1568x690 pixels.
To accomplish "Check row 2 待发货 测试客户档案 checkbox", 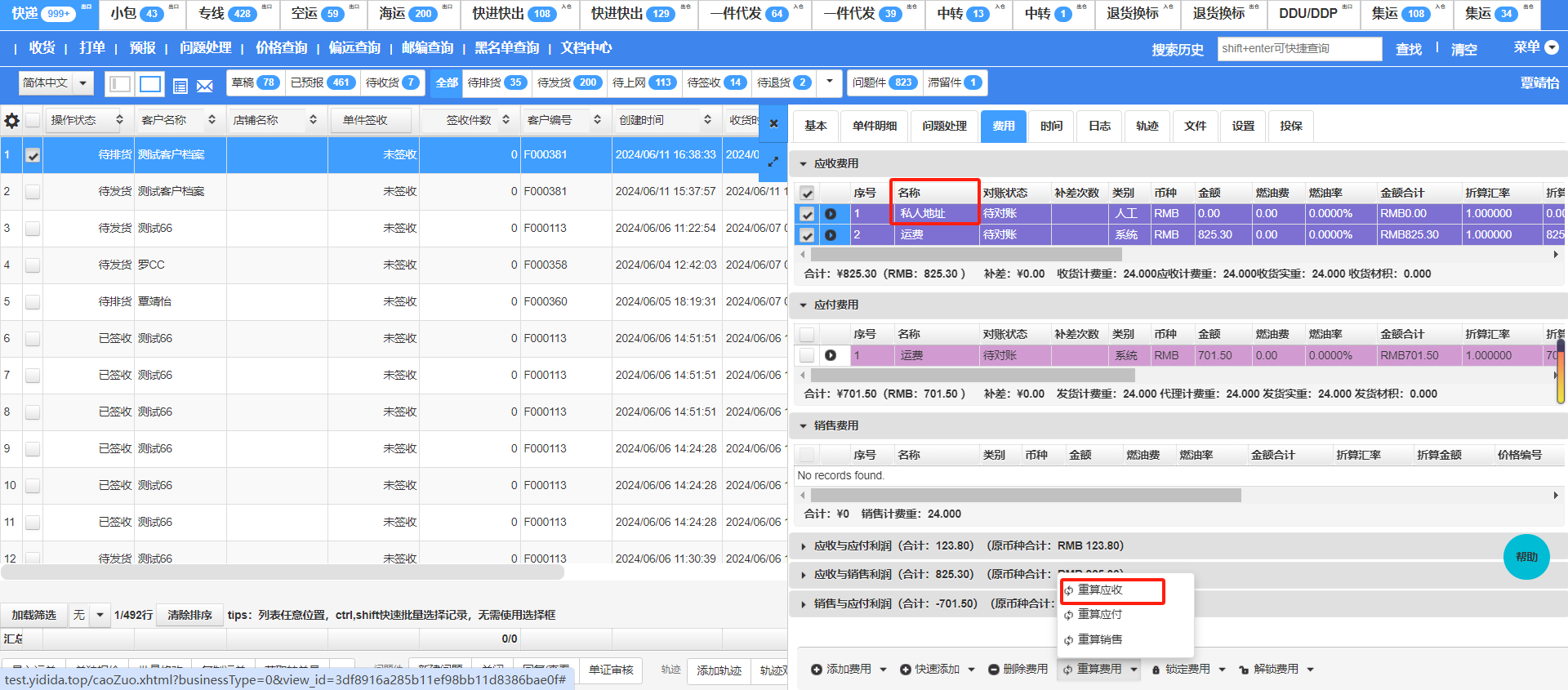I will point(33,192).
